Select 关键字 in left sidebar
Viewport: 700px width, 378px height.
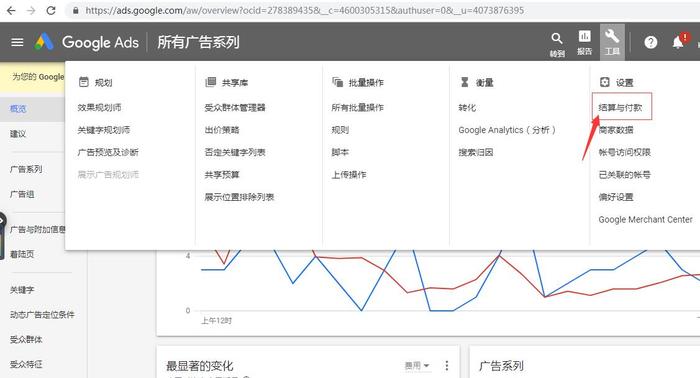[22, 290]
